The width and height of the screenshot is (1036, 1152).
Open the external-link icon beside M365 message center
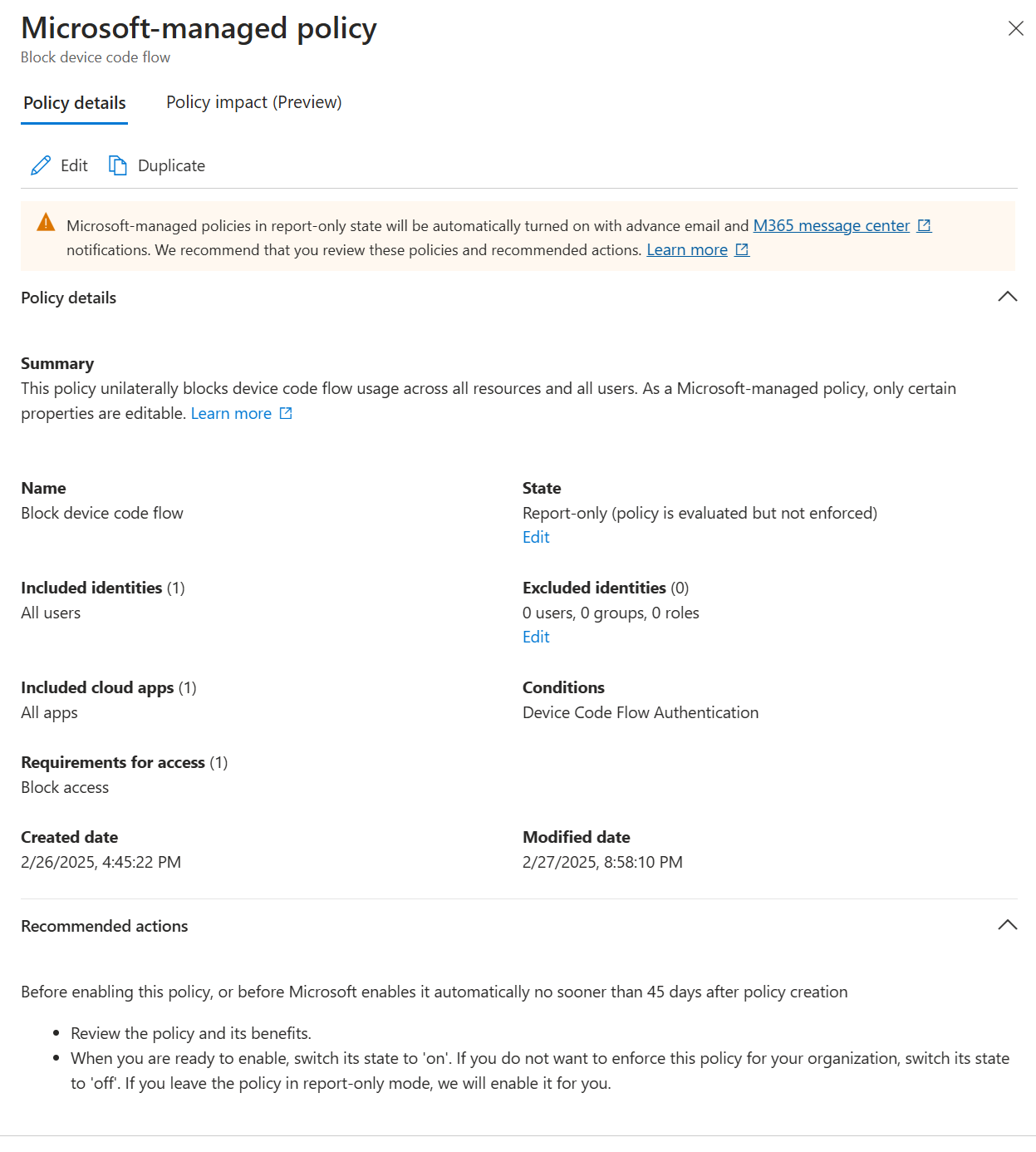pyautogui.click(x=924, y=225)
